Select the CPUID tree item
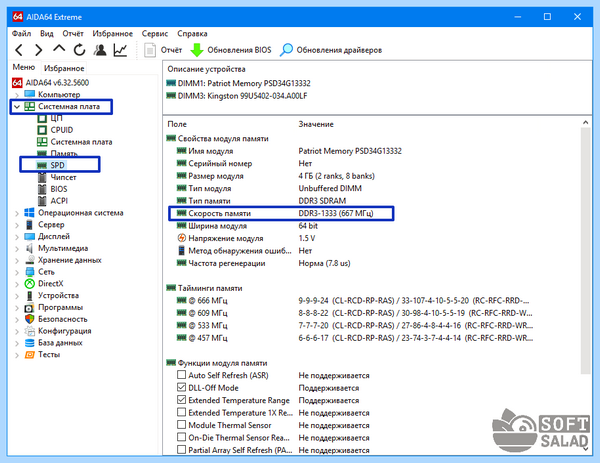 pos(62,130)
